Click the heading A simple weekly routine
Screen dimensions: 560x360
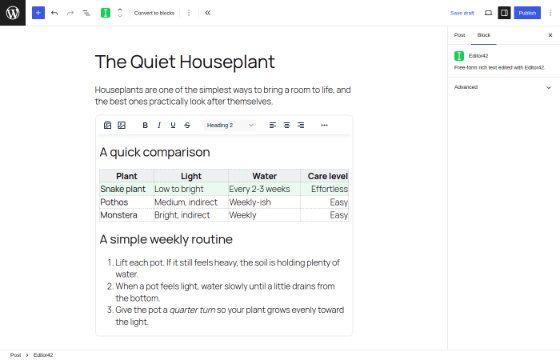[x=166, y=239]
